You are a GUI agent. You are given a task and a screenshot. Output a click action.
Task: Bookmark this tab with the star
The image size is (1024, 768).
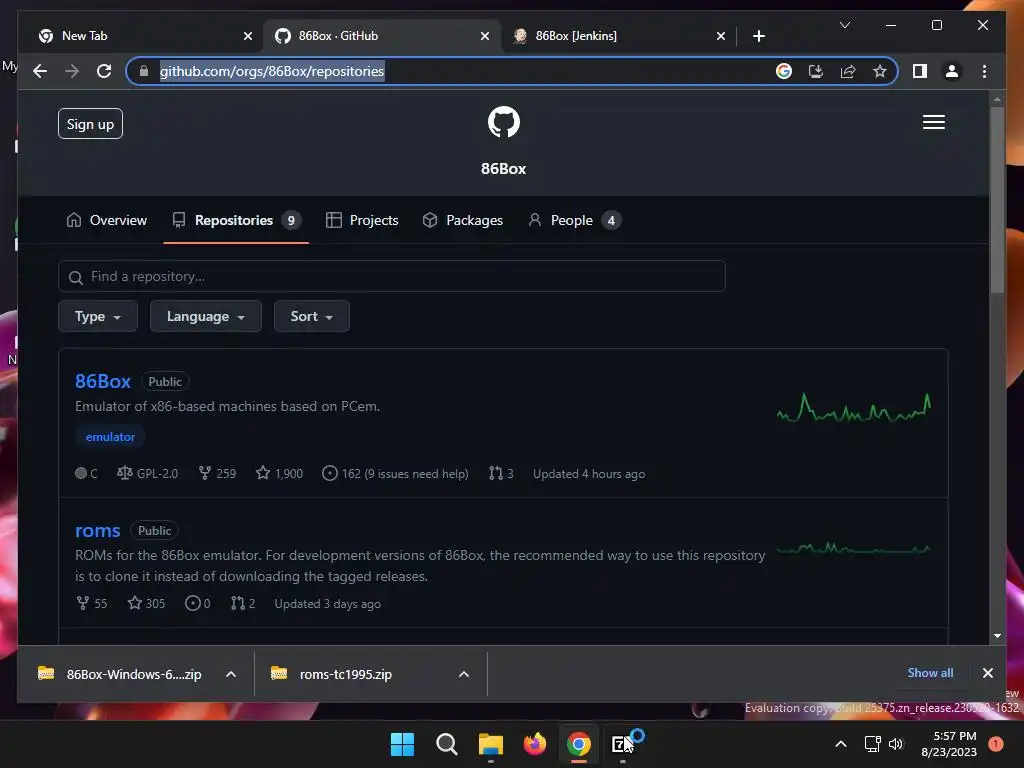point(880,71)
